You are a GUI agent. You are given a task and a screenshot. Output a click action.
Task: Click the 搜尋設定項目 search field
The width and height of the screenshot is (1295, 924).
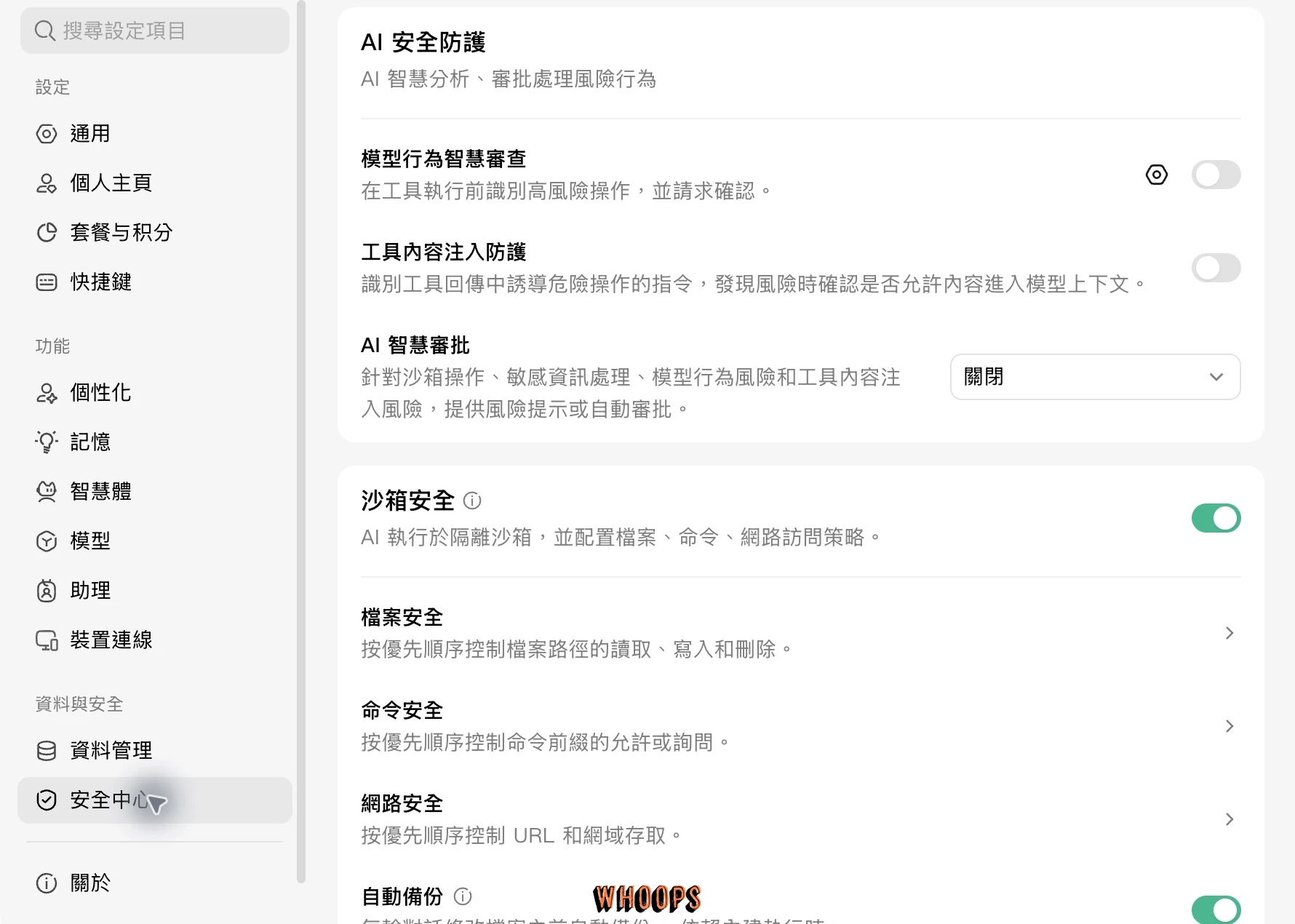coord(155,31)
